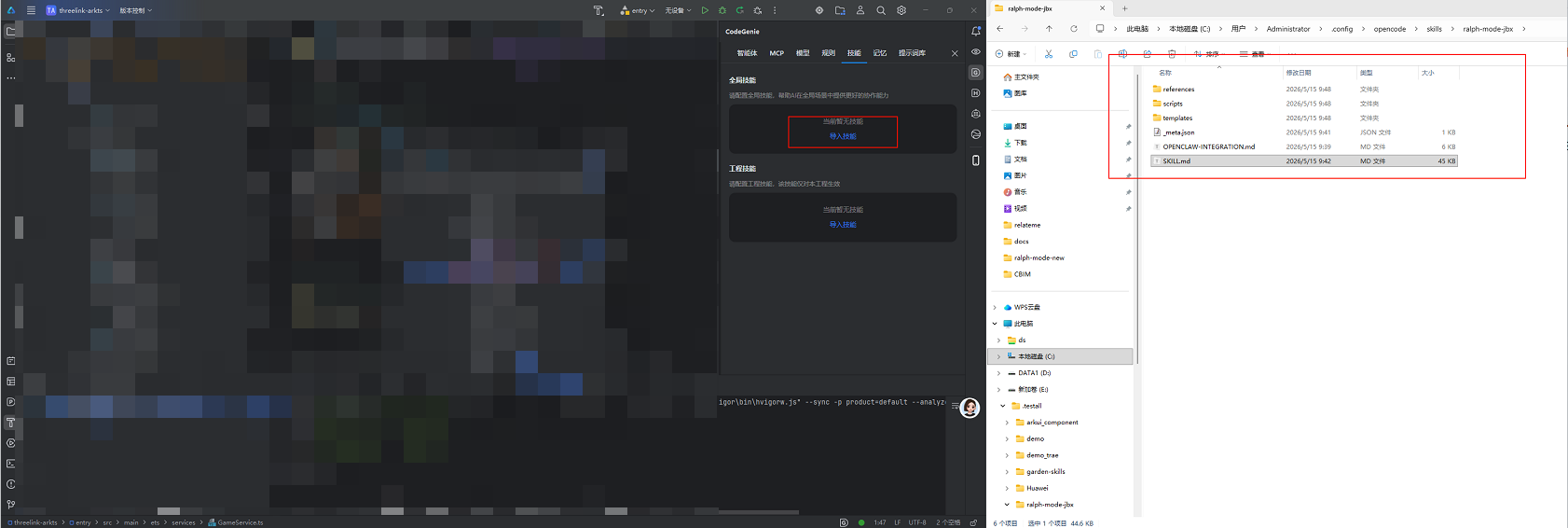Show more tool windows via the ellipsis
The width and height of the screenshot is (1568, 528).
(x=11, y=78)
